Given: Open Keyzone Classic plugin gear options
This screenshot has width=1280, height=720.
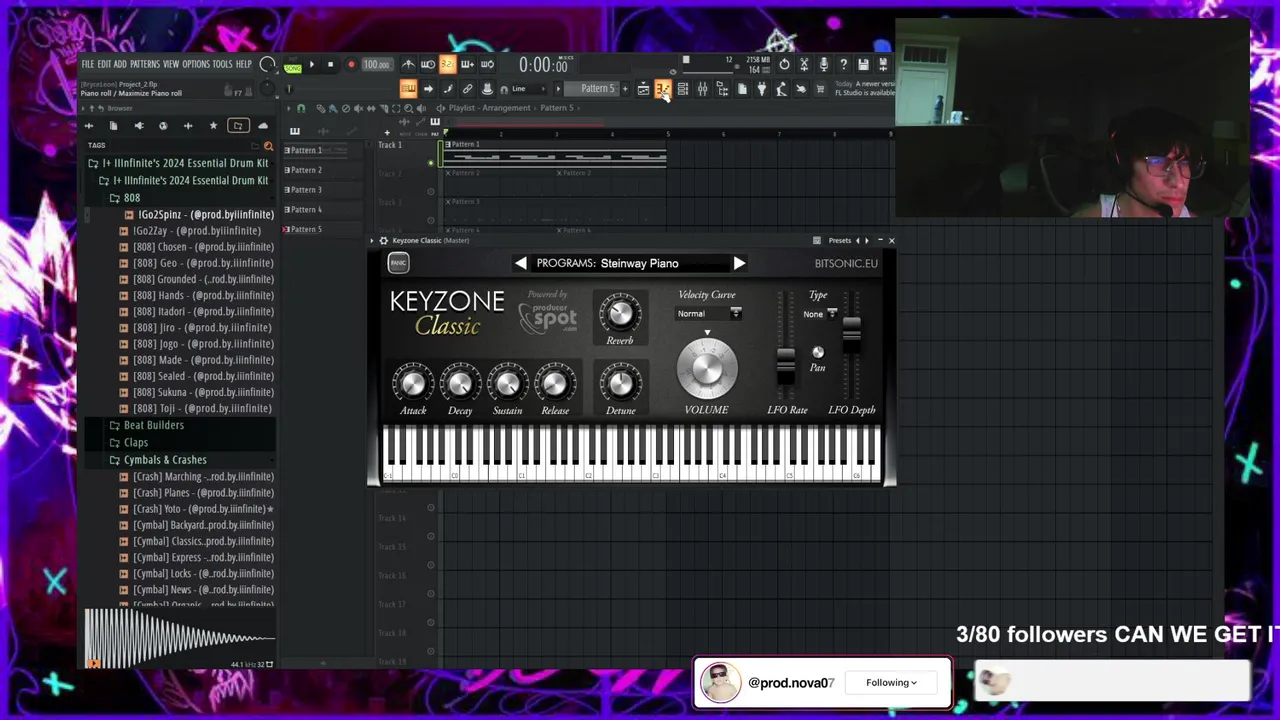Looking at the screenshot, I should pos(383,241).
